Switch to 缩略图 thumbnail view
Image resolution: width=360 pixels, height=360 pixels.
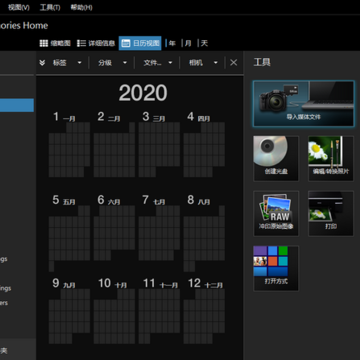[x=55, y=43]
